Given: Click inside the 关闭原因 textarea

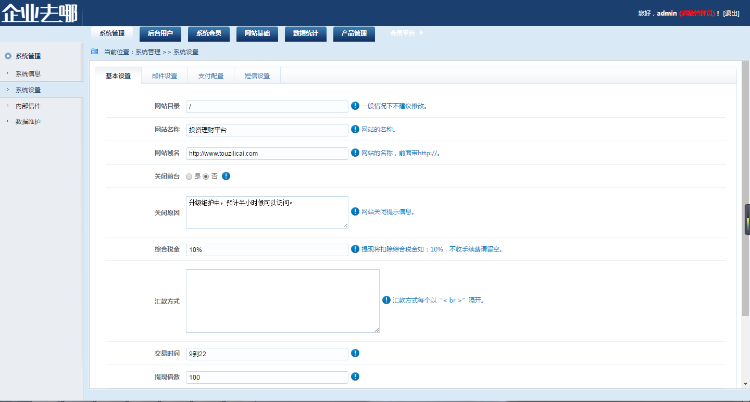Looking at the screenshot, I should [267, 212].
